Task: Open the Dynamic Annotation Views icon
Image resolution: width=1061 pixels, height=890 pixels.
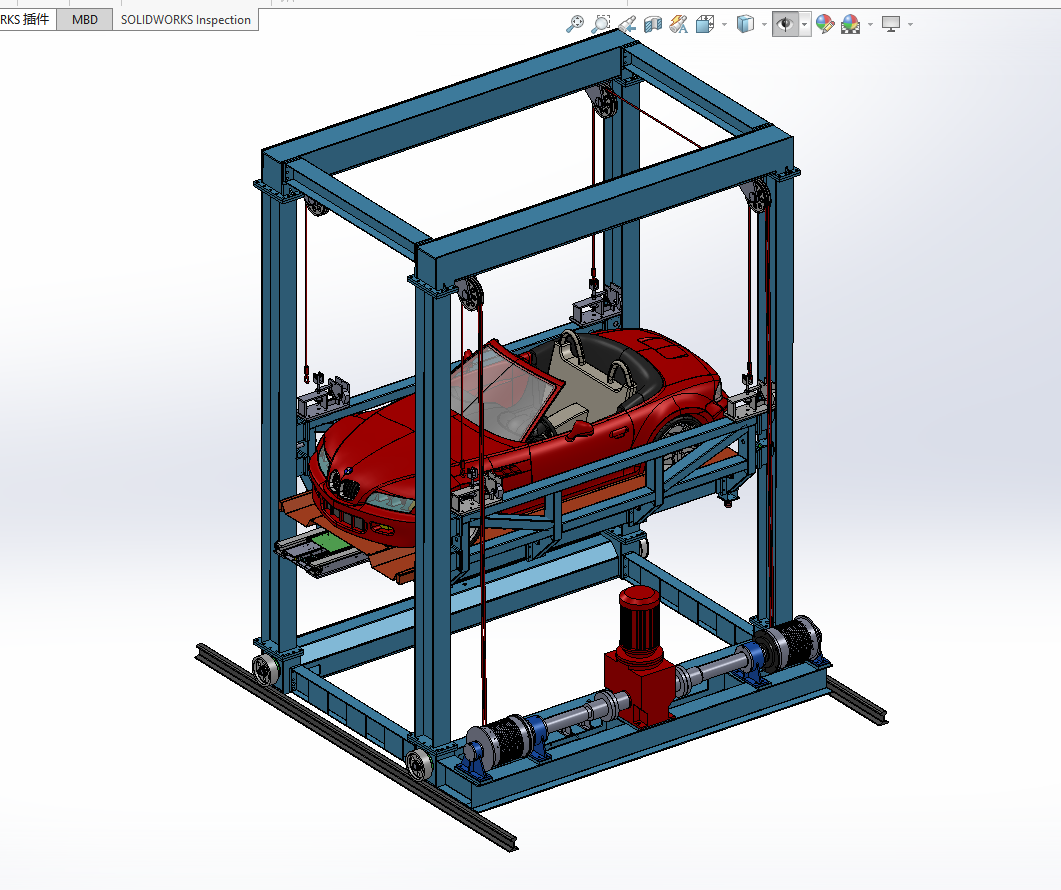Action: pos(678,24)
